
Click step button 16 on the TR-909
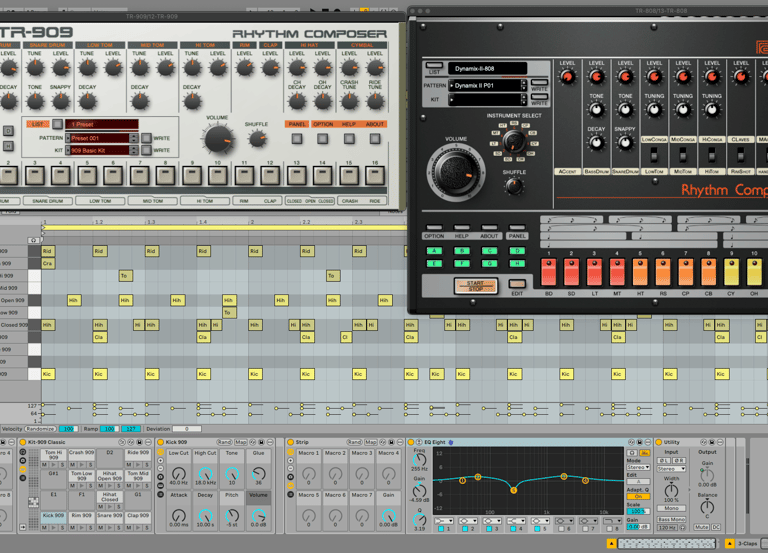[x=375, y=175]
